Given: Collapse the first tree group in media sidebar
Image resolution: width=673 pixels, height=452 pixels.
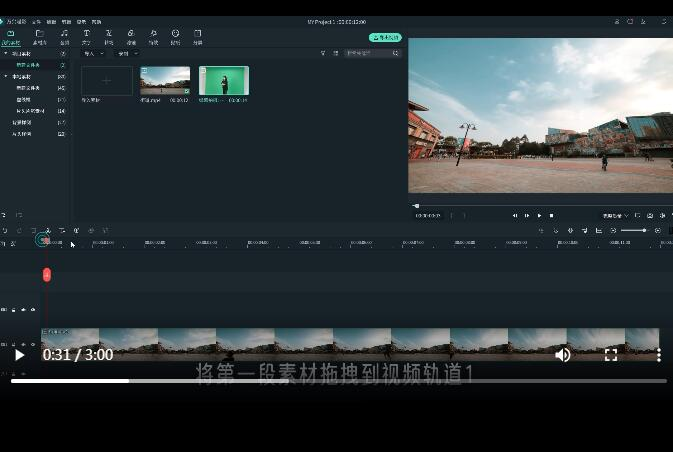Looking at the screenshot, I should pos(5,54).
